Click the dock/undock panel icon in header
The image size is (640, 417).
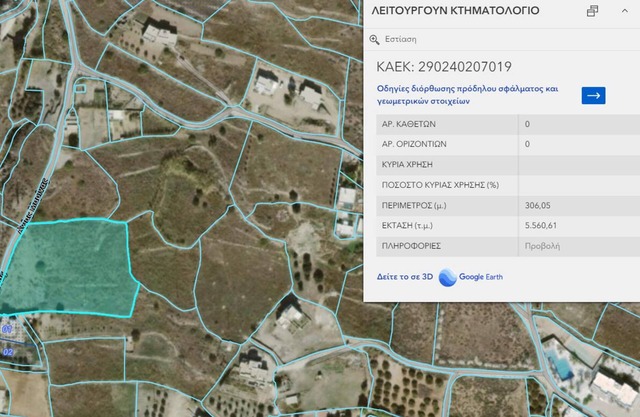[x=592, y=11]
